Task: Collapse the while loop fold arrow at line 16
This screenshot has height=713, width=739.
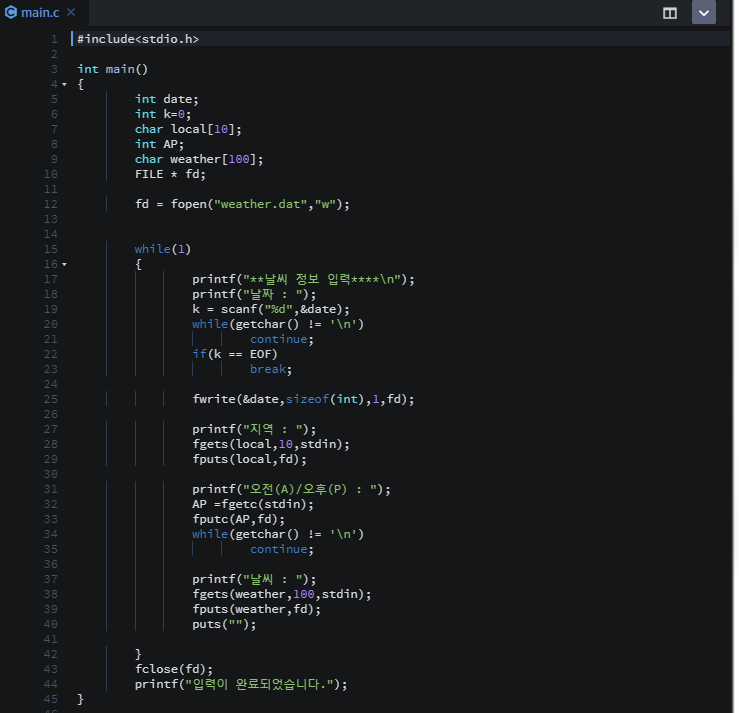Action: click(65, 265)
